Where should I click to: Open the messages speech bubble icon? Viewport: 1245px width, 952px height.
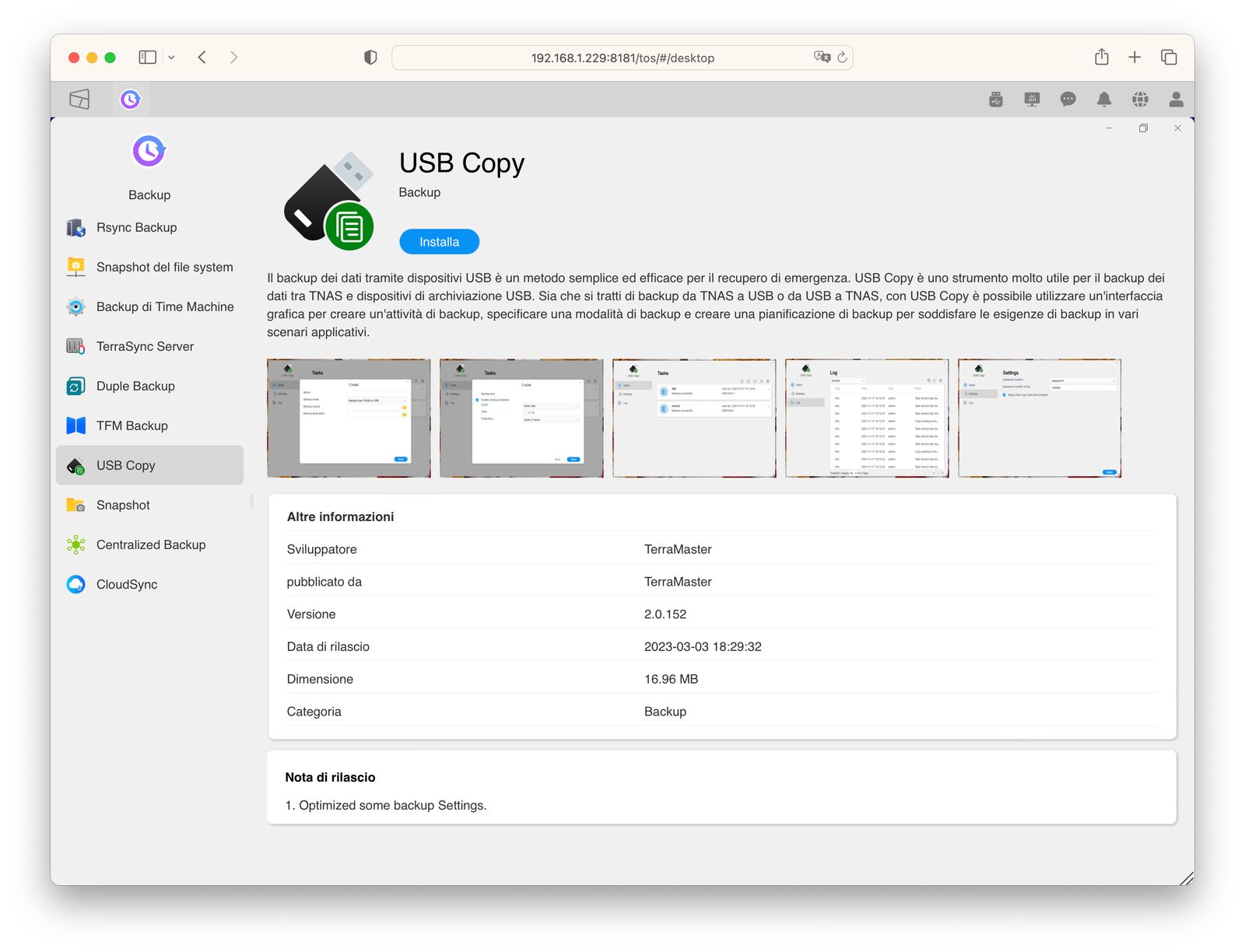tap(1068, 100)
